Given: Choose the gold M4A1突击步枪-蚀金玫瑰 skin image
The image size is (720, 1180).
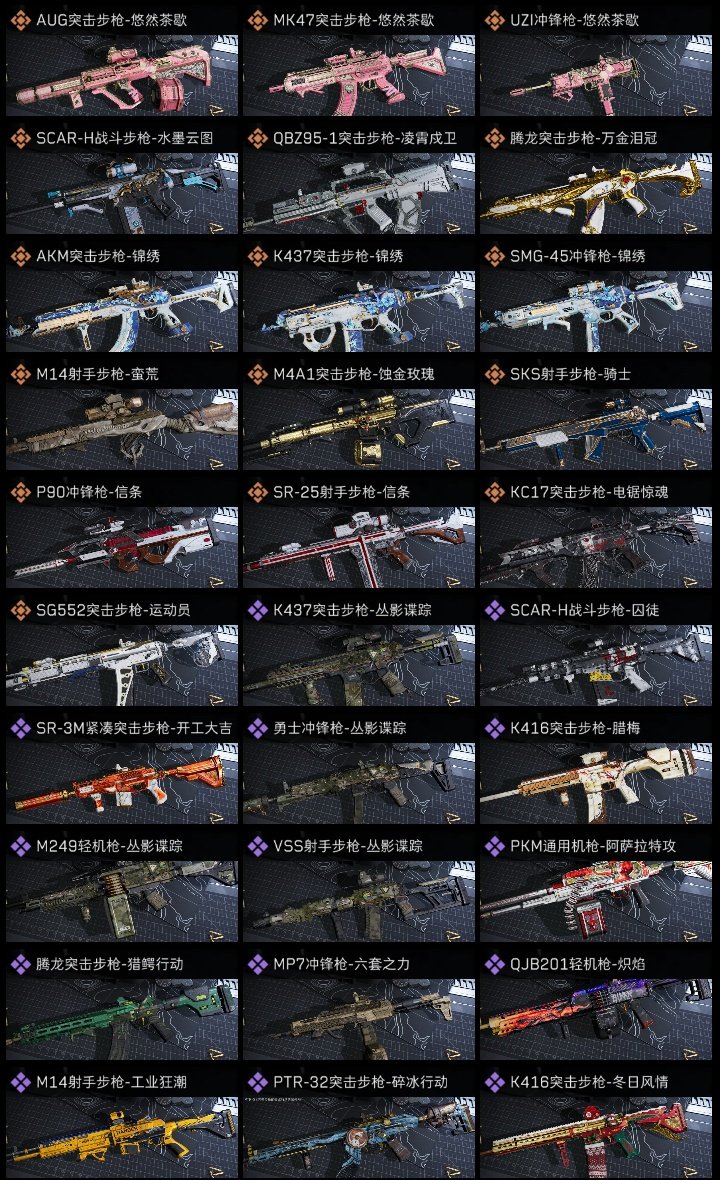Looking at the screenshot, I should click(359, 430).
